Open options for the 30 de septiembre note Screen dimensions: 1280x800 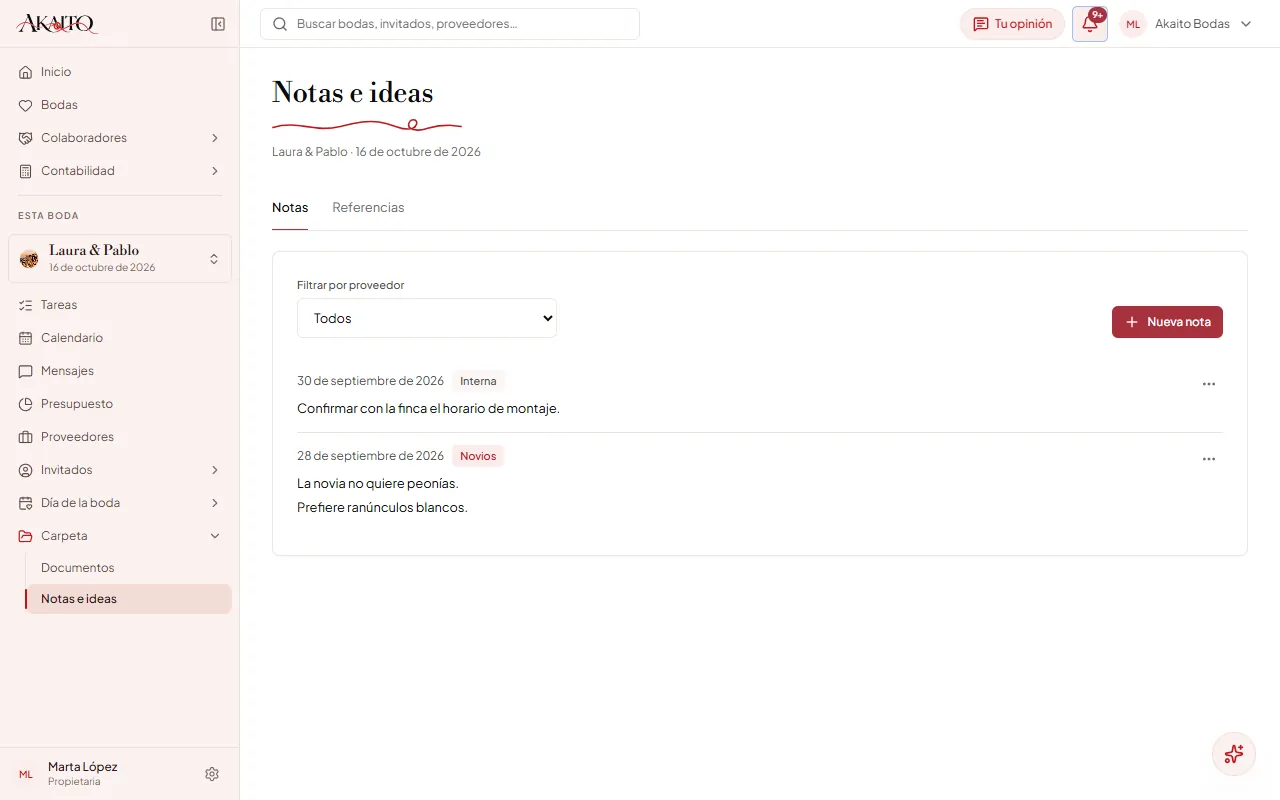(x=1209, y=384)
